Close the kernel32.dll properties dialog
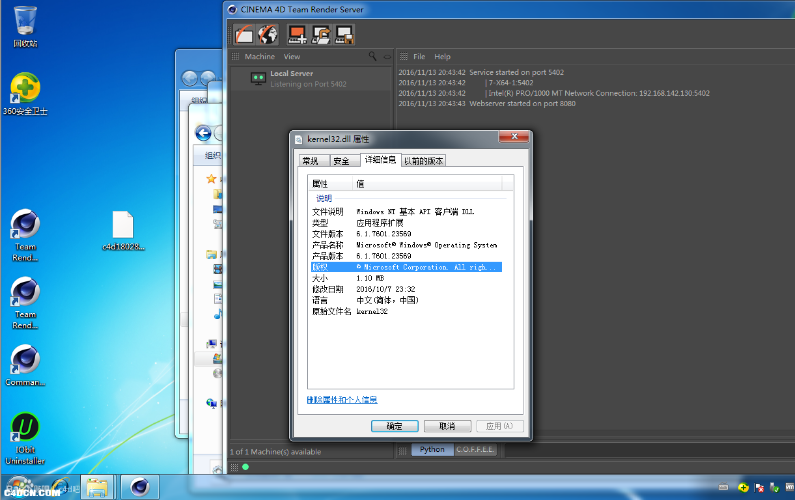This screenshot has height=500, width=795. coord(514,136)
